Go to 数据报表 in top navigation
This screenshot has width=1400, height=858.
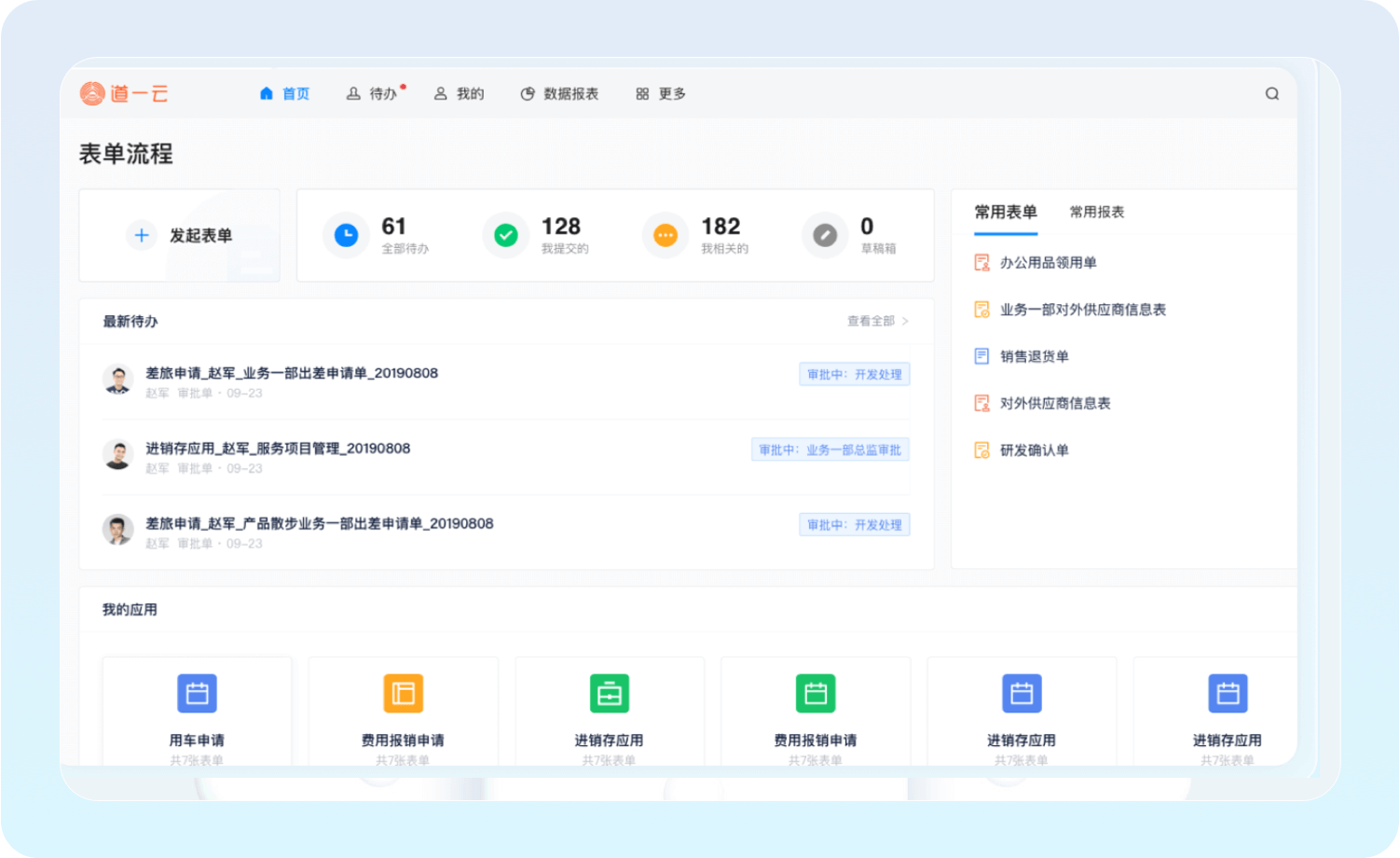560,94
